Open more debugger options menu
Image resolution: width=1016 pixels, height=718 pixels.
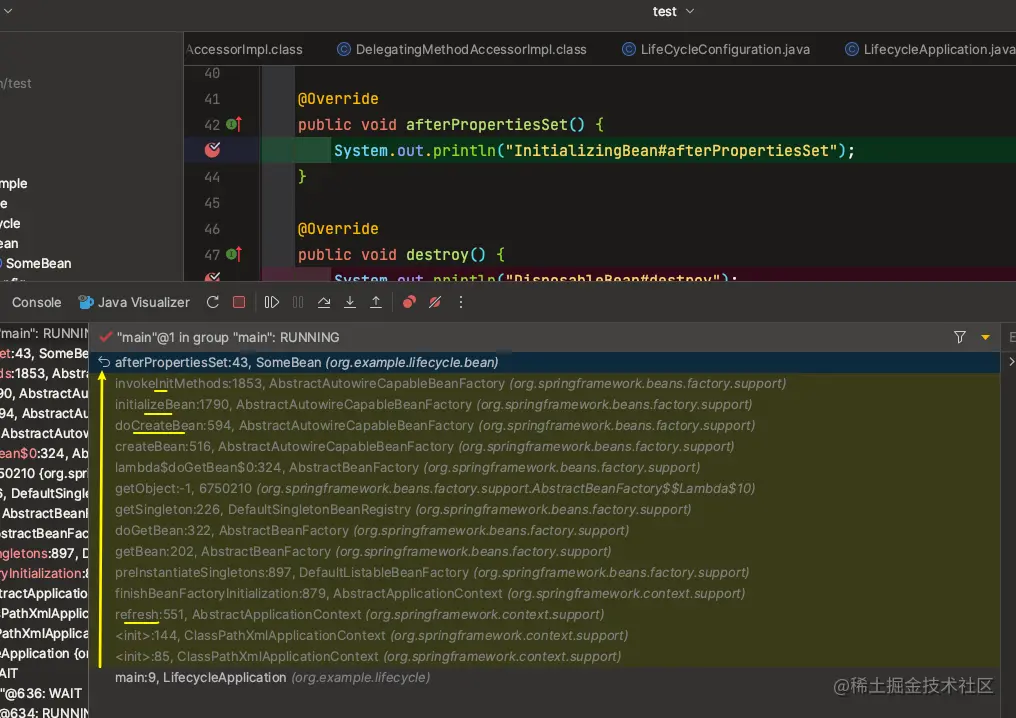pyautogui.click(x=461, y=302)
